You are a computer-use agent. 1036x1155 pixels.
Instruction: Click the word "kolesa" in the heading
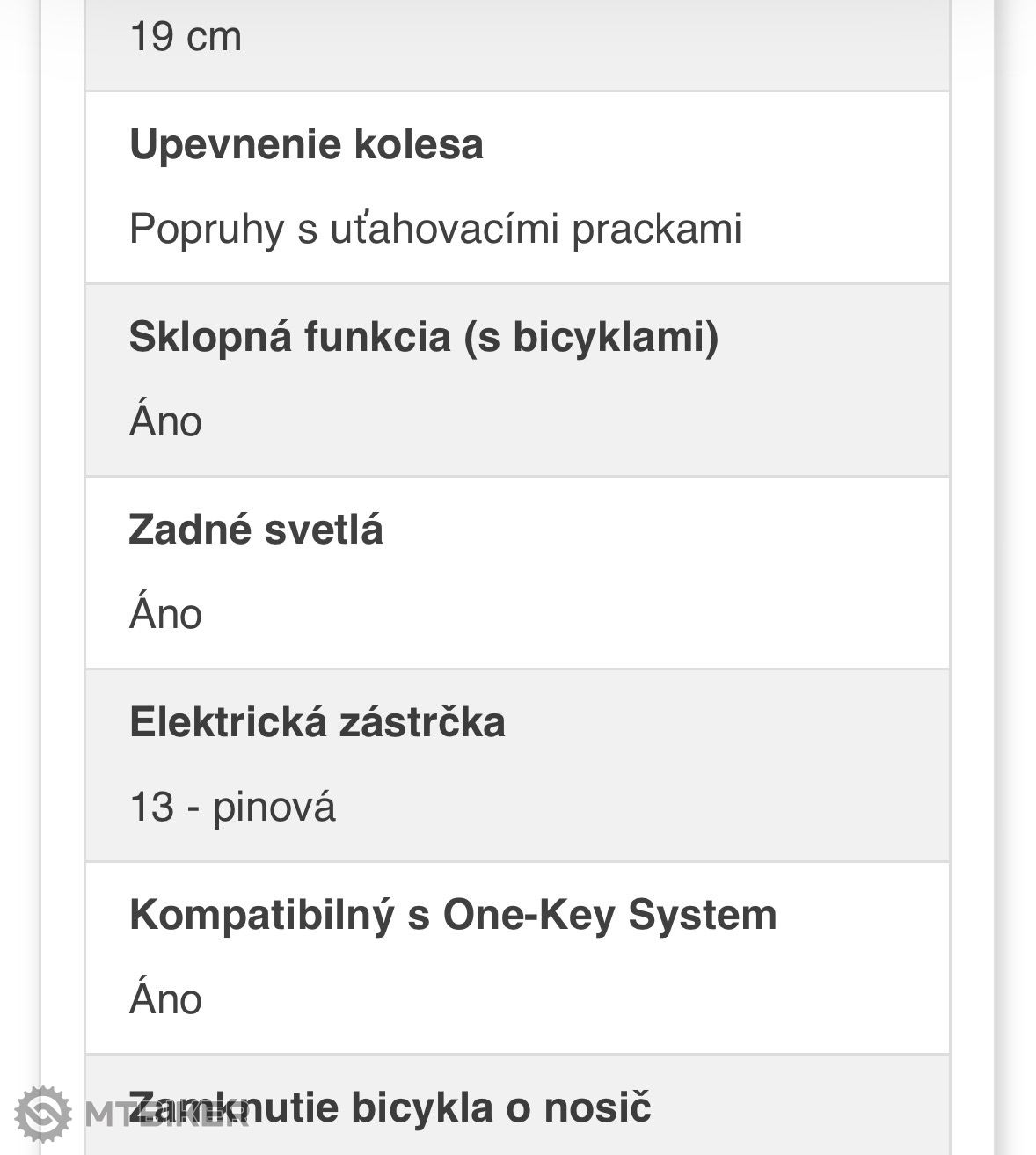pos(419,144)
